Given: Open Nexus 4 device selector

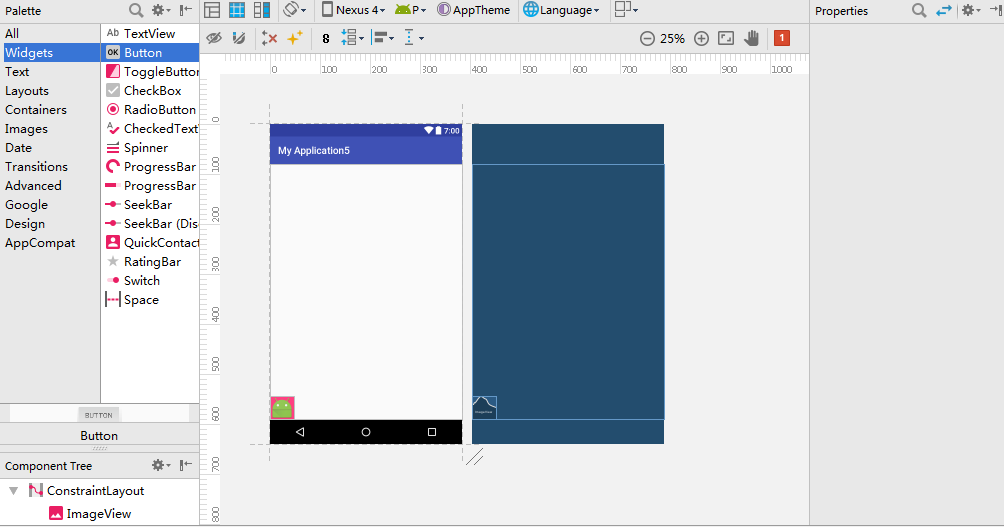Looking at the screenshot, I should point(353,10).
